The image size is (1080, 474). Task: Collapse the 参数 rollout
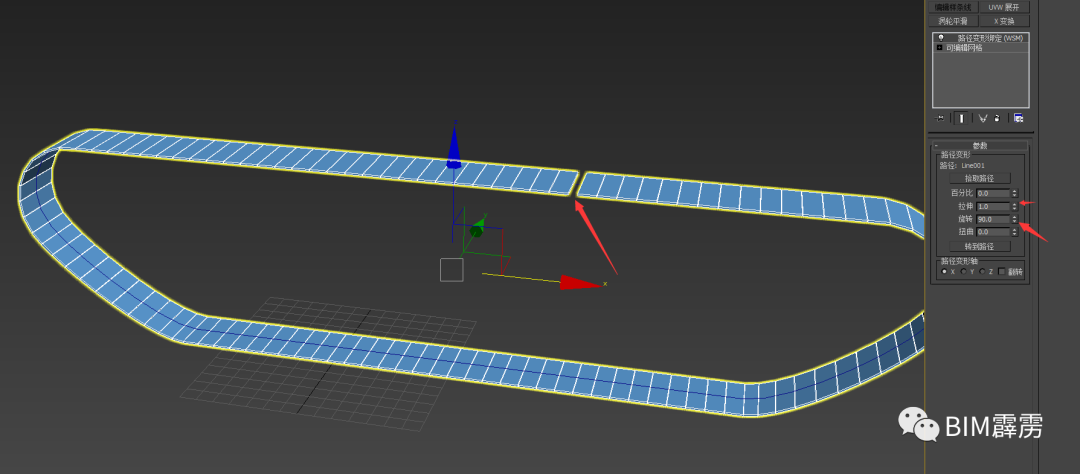pyautogui.click(x=981, y=146)
